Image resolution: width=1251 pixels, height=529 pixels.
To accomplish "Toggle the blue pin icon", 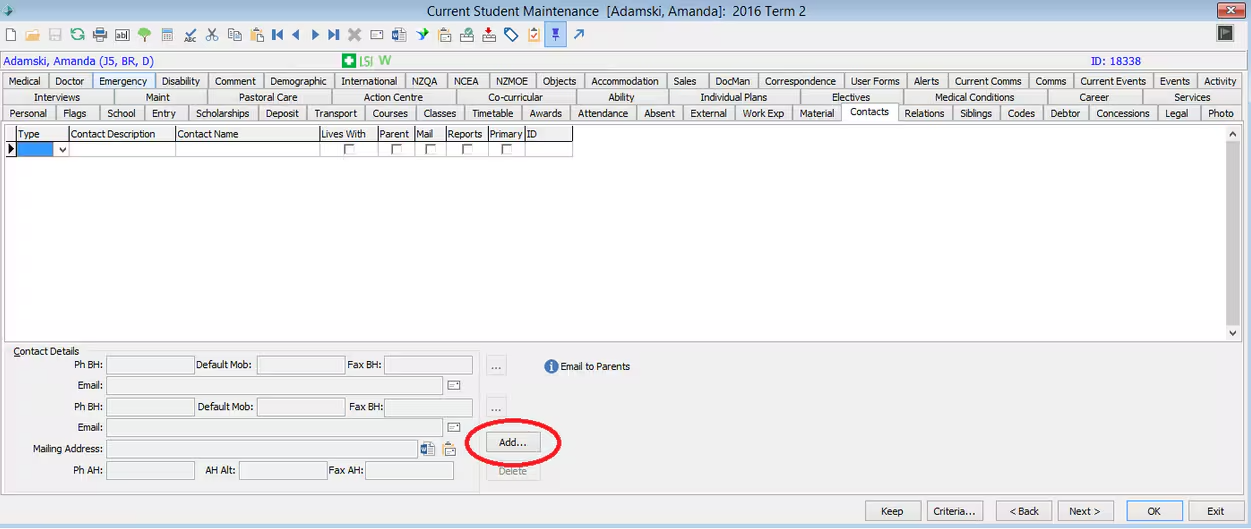I will click(555, 35).
